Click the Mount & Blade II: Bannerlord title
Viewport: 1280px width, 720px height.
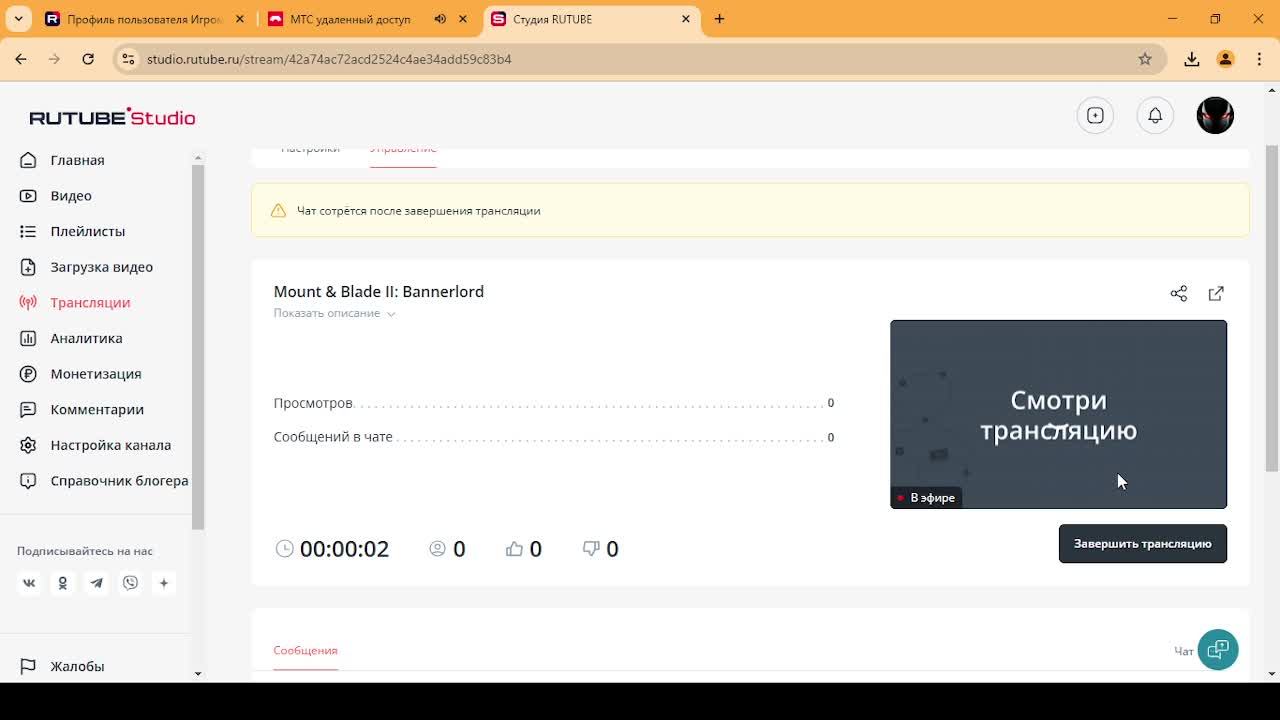(x=379, y=292)
